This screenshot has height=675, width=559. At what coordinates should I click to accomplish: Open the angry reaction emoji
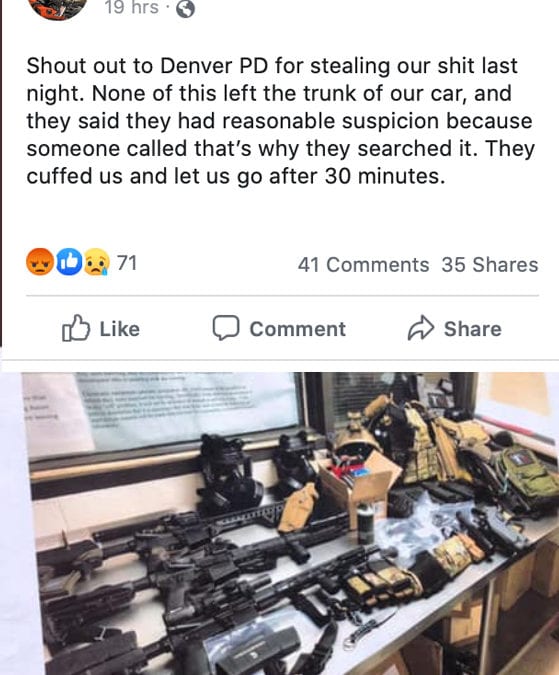tap(40, 262)
